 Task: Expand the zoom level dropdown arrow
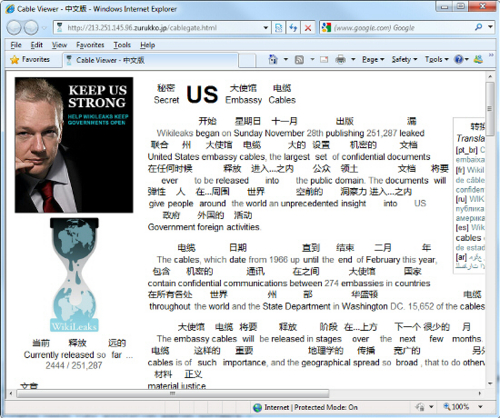click(x=480, y=407)
